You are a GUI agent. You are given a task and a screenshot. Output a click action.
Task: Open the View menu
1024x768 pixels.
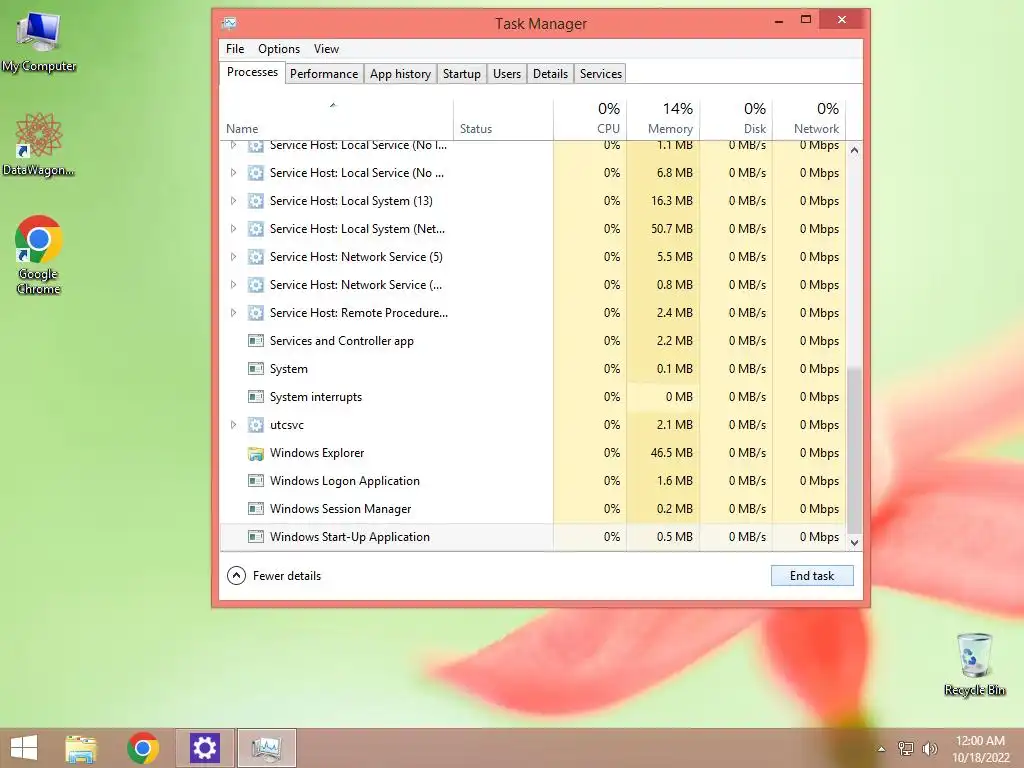[x=326, y=49]
